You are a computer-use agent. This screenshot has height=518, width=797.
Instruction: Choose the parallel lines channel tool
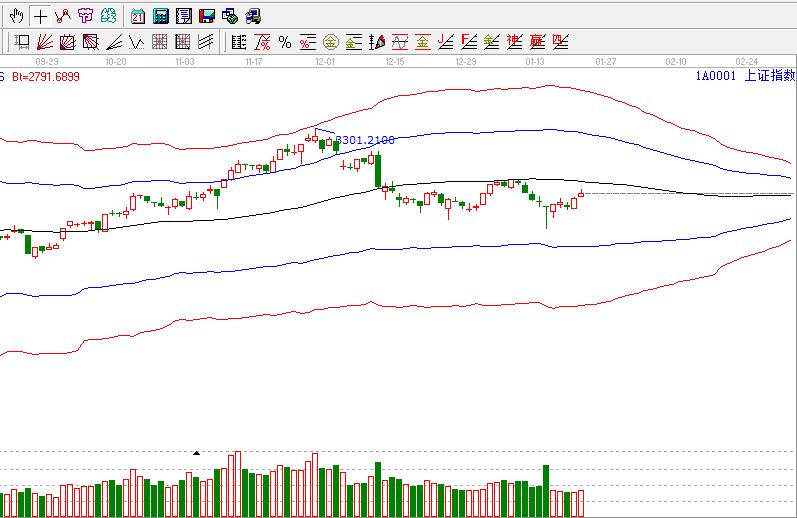(206, 42)
